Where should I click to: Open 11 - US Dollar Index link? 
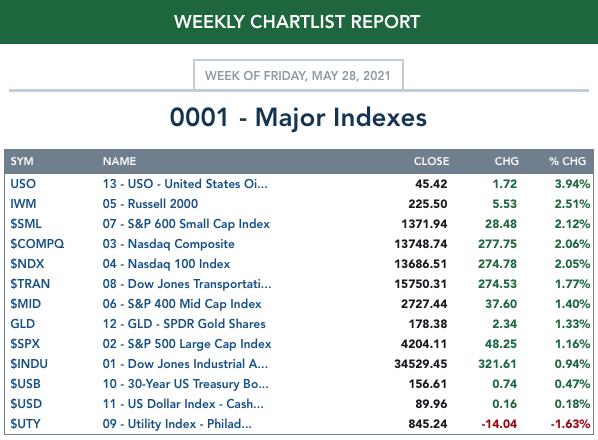click(x=183, y=404)
